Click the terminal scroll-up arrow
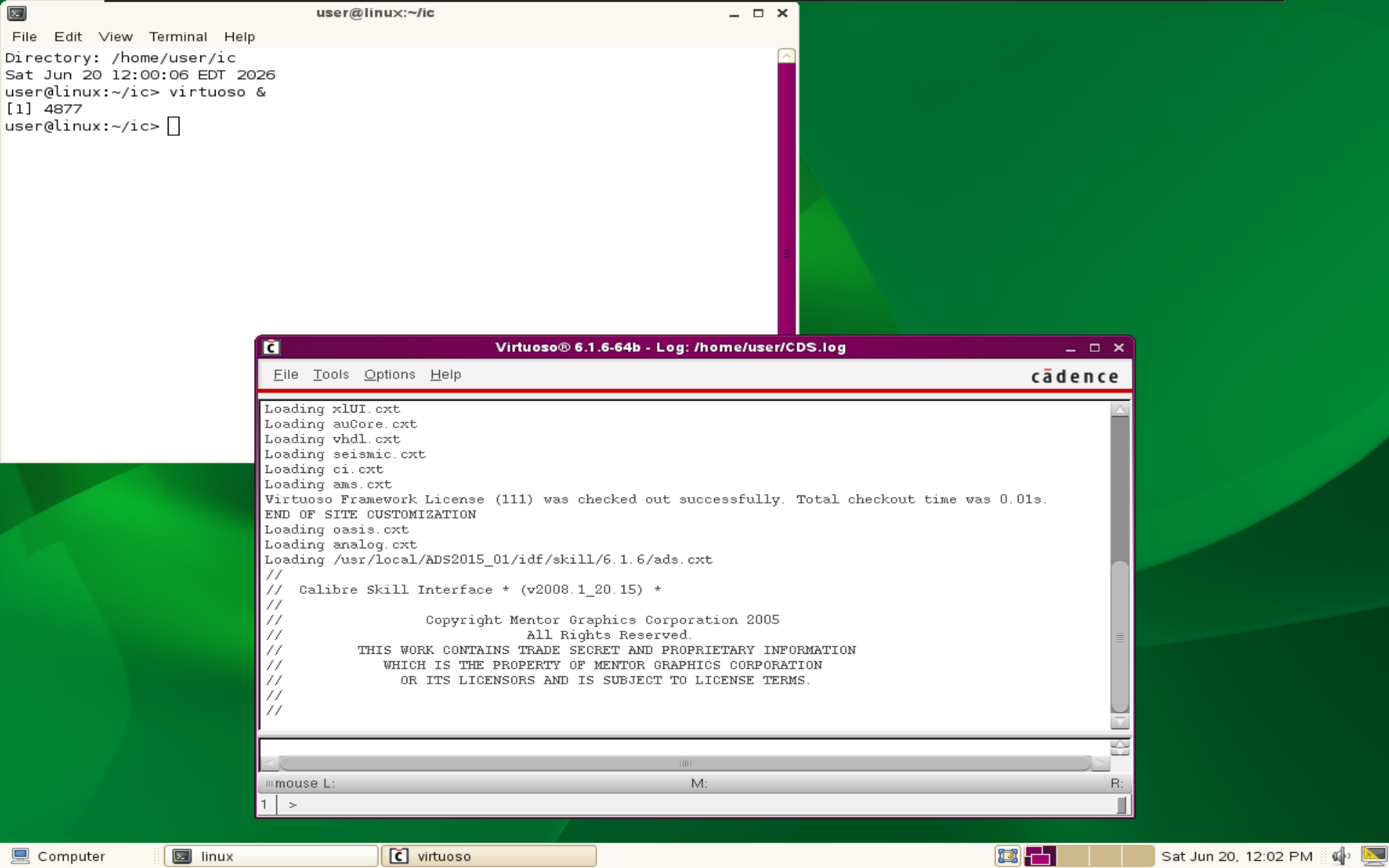This screenshot has width=1389, height=868. coord(786,56)
